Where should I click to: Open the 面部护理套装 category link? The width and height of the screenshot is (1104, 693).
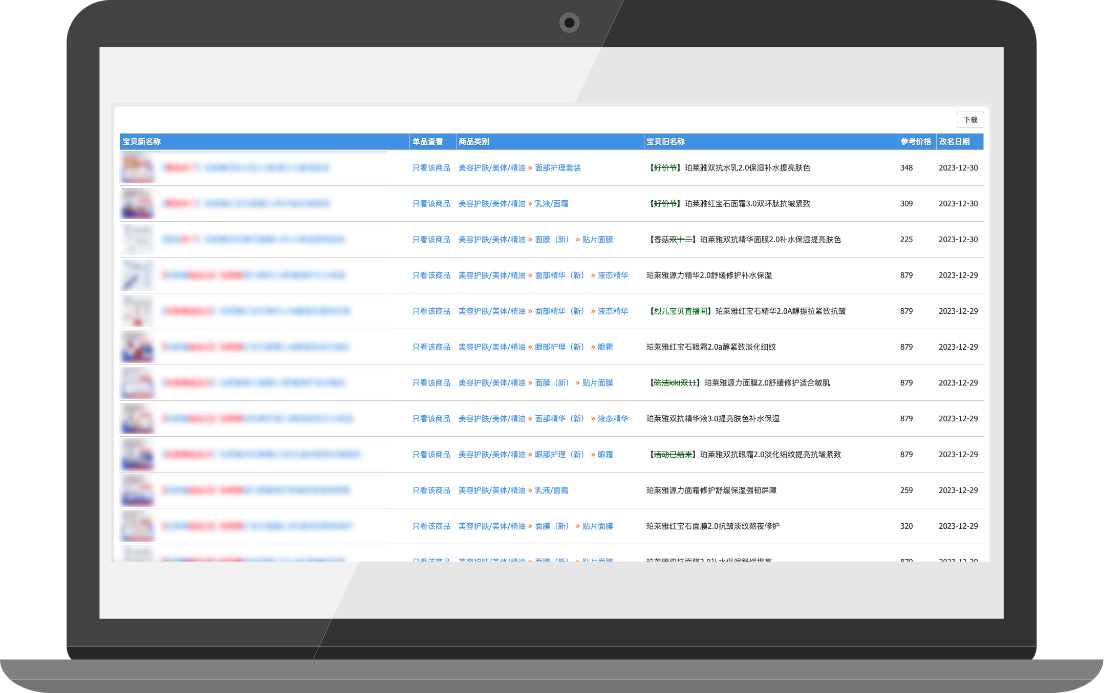(557, 168)
